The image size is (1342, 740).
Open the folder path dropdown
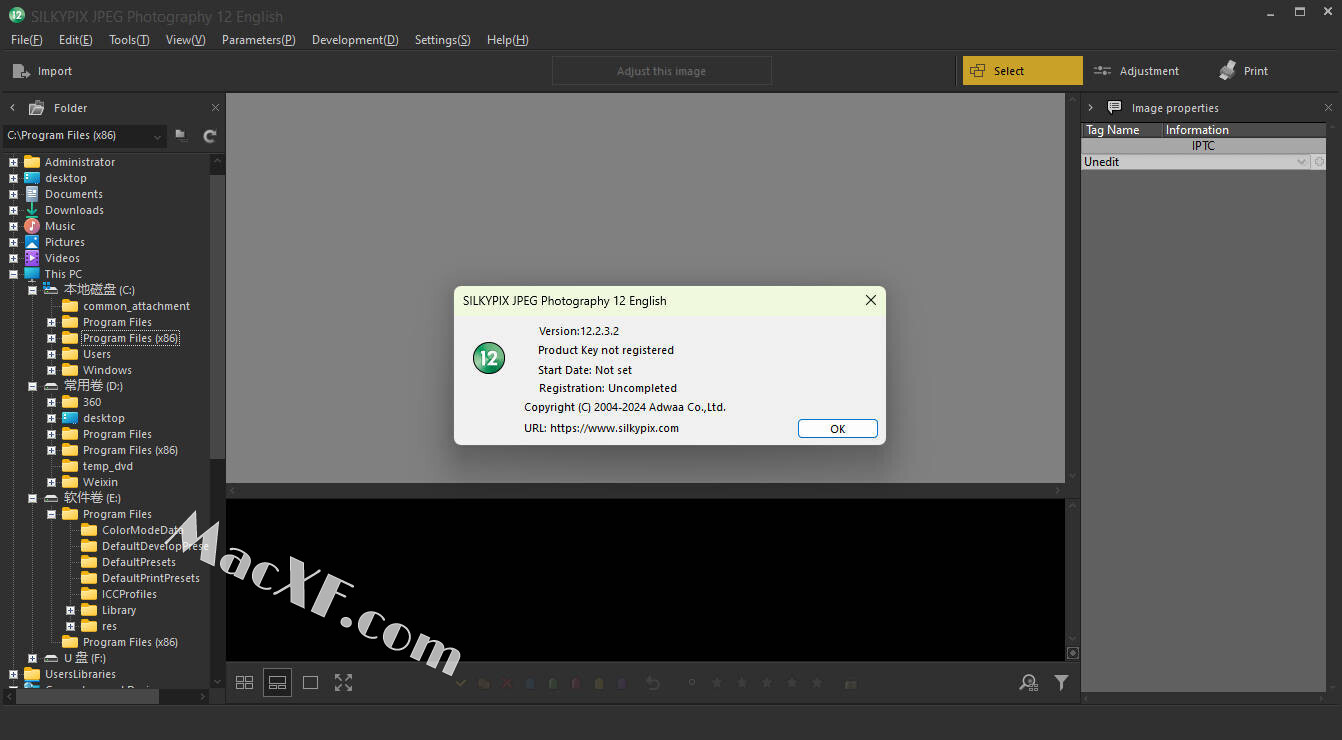click(x=157, y=136)
